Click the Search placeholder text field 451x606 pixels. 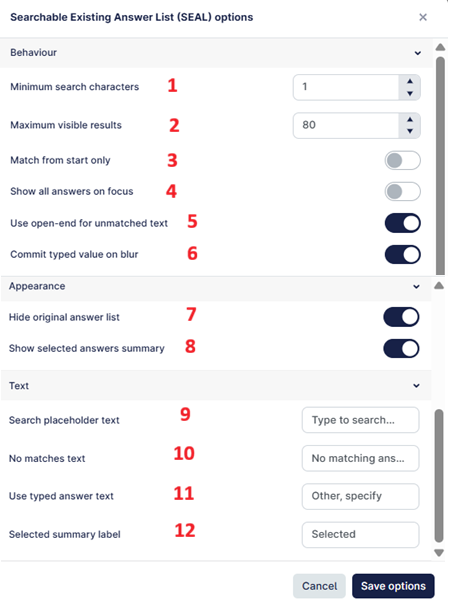point(360,420)
